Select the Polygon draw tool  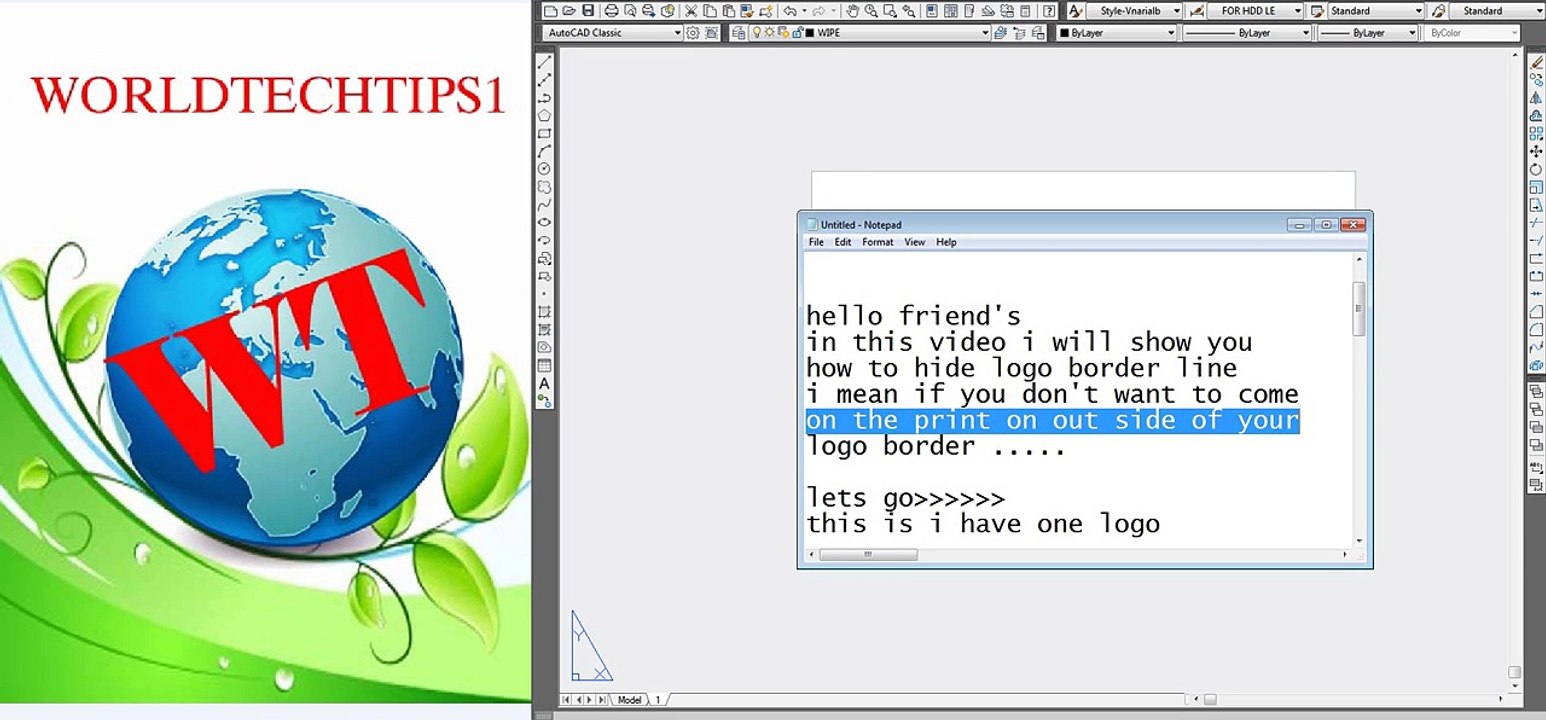pos(545,115)
